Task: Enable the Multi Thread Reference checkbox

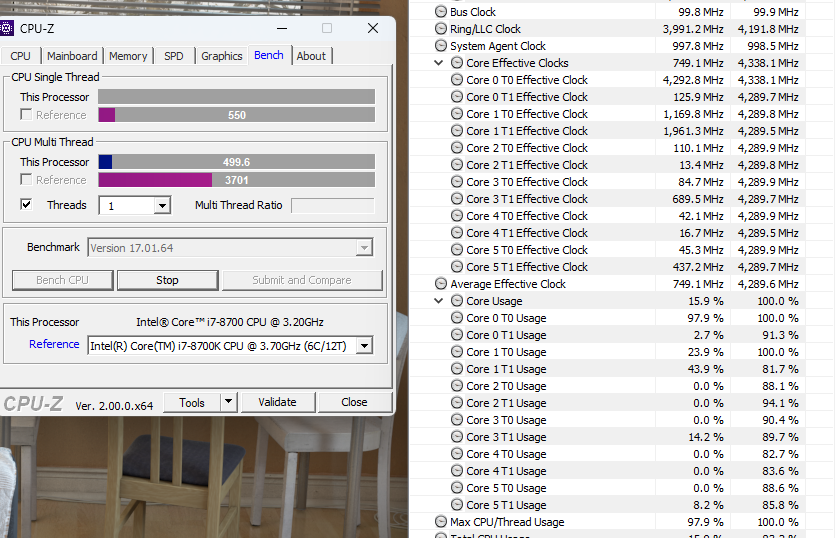Action: pyautogui.click(x=26, y=180)
